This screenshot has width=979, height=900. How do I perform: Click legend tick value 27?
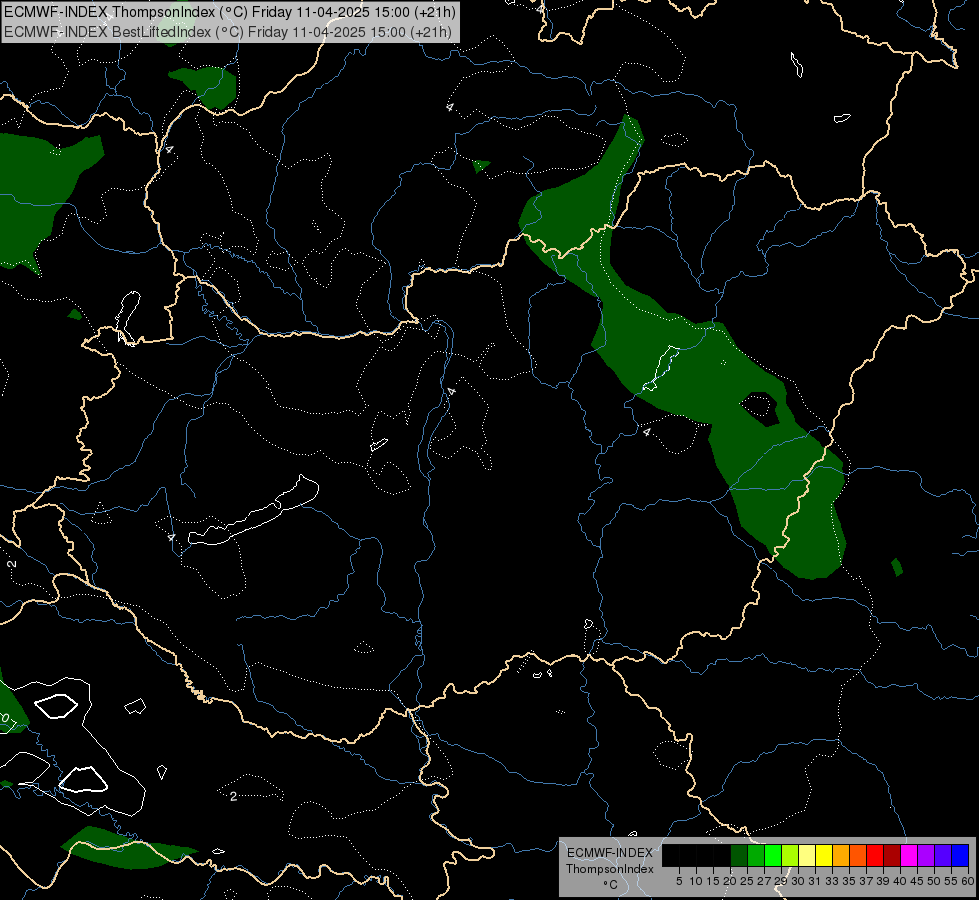coord(764,881)
